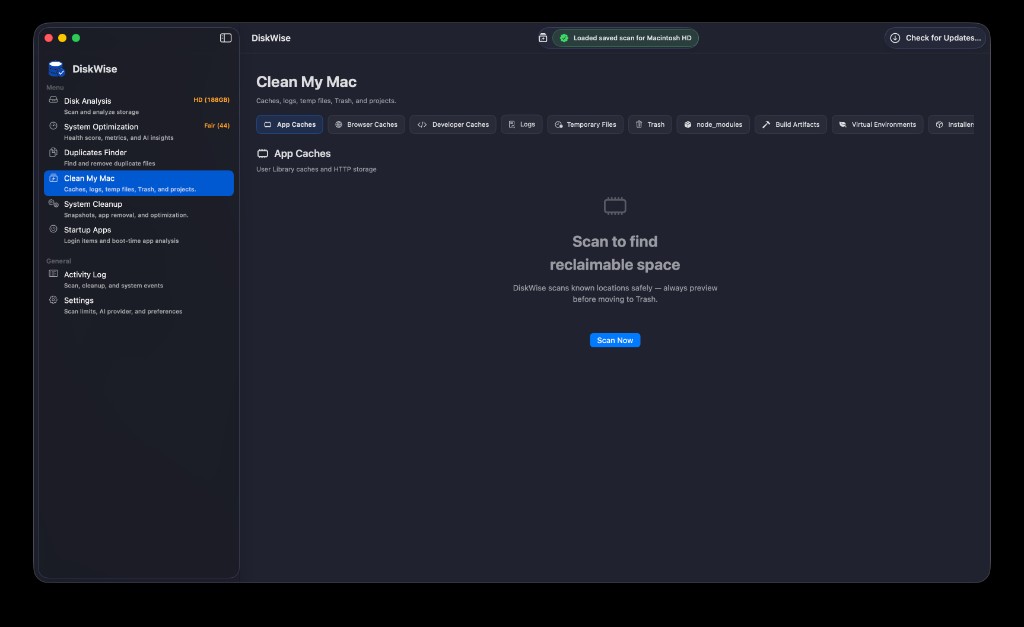Open the Activity Log in the sidebar
Screen dimensions: 1024x627
(138, 280)
